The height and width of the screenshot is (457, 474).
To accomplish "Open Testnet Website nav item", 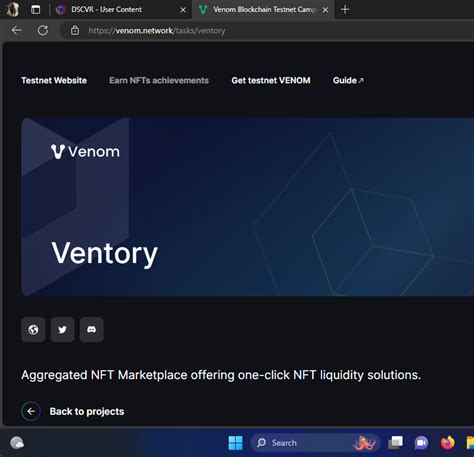I will click(x=54, y=80).
